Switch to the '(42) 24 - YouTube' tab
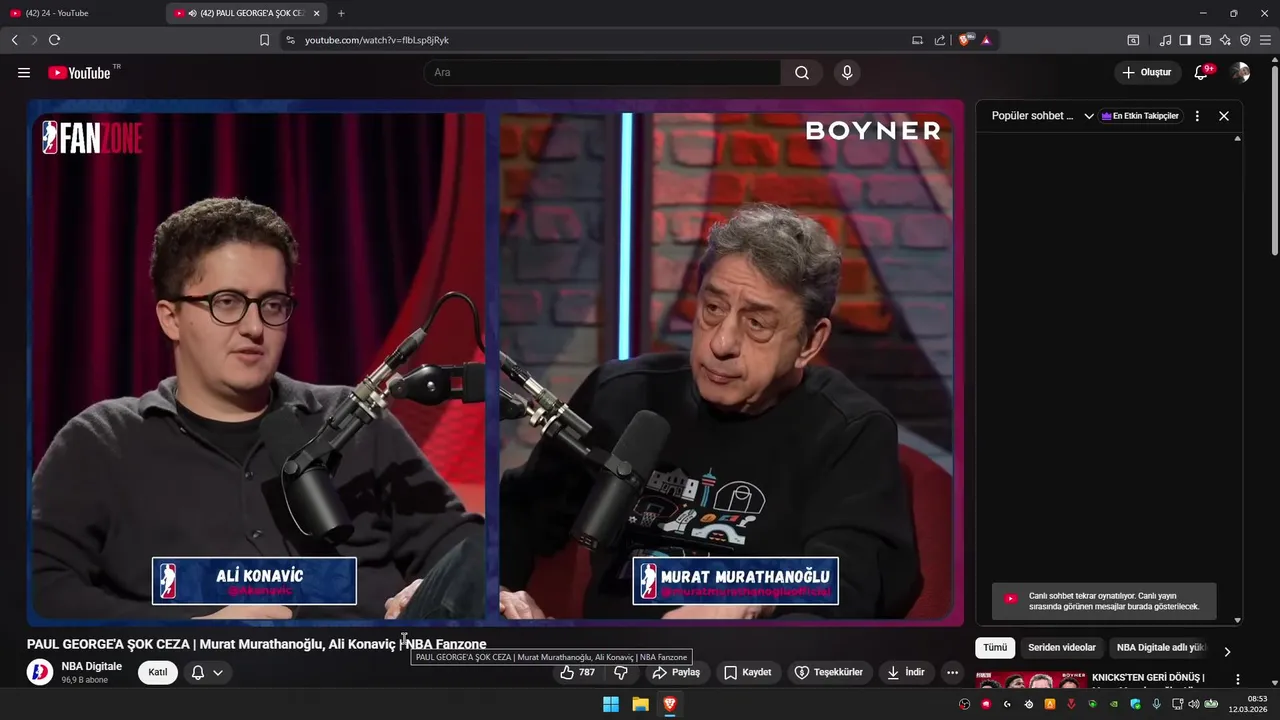Image resolution: width=1280 pixels, height=720 pixels. [82, 13]
